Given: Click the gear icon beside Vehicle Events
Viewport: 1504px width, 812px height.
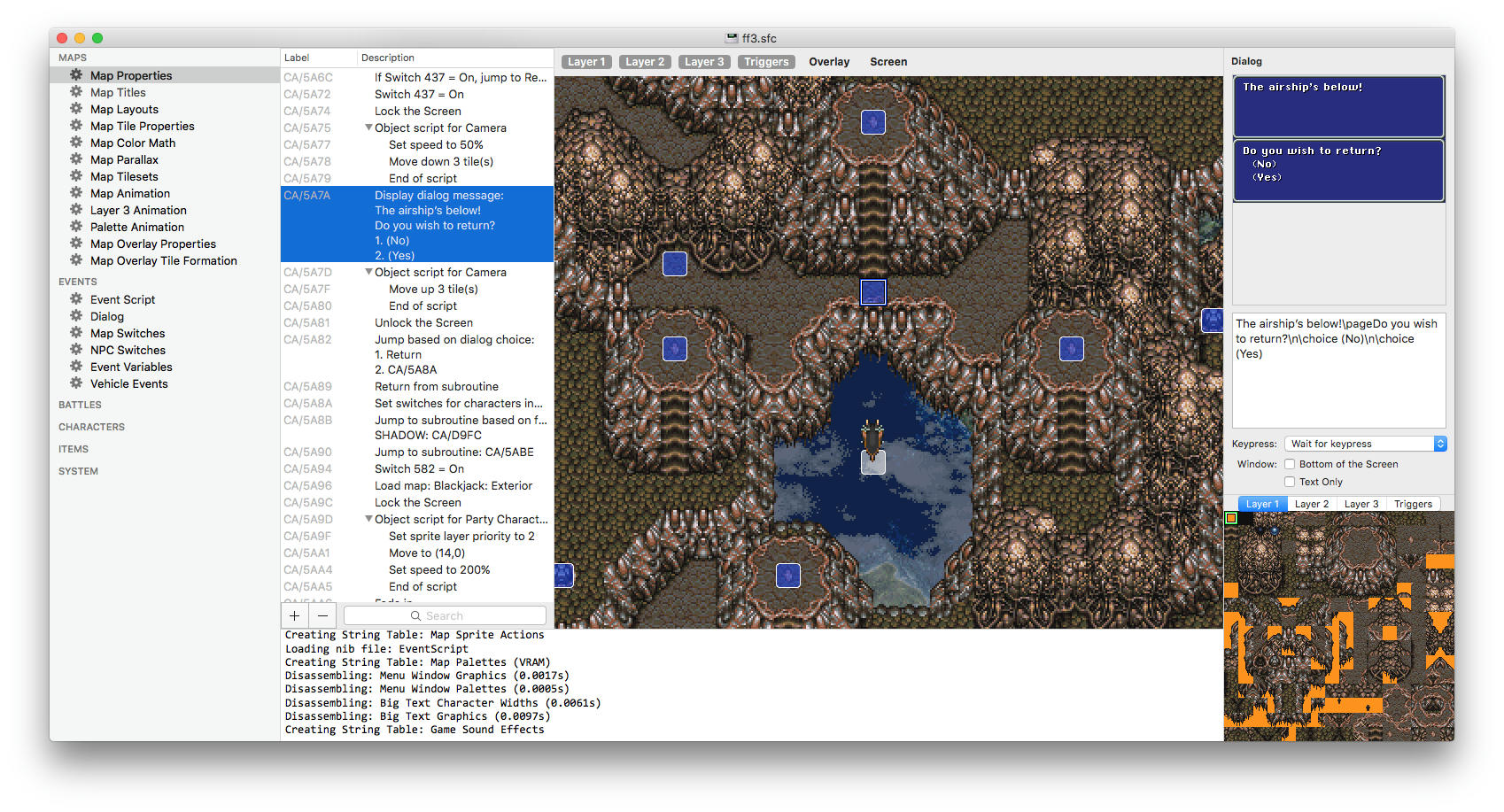Looking at the screenshot, I should coord(76,383).
